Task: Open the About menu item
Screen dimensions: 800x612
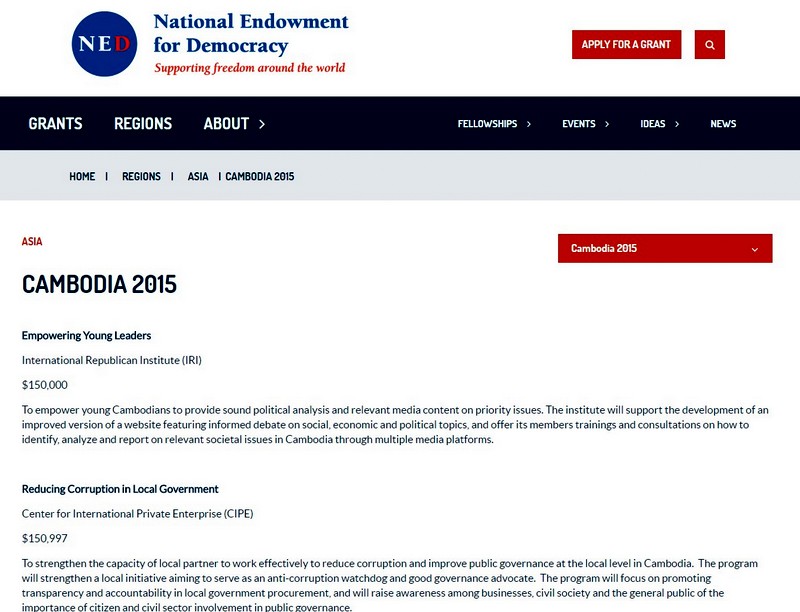Action: 226,123
